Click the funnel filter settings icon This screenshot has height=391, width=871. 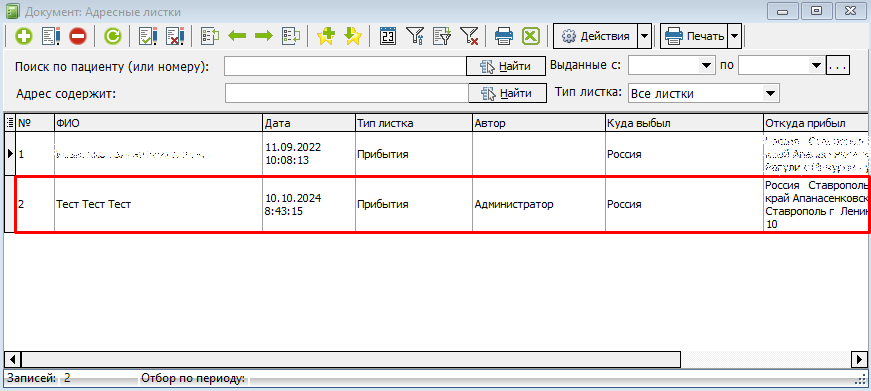pos(415,37)
